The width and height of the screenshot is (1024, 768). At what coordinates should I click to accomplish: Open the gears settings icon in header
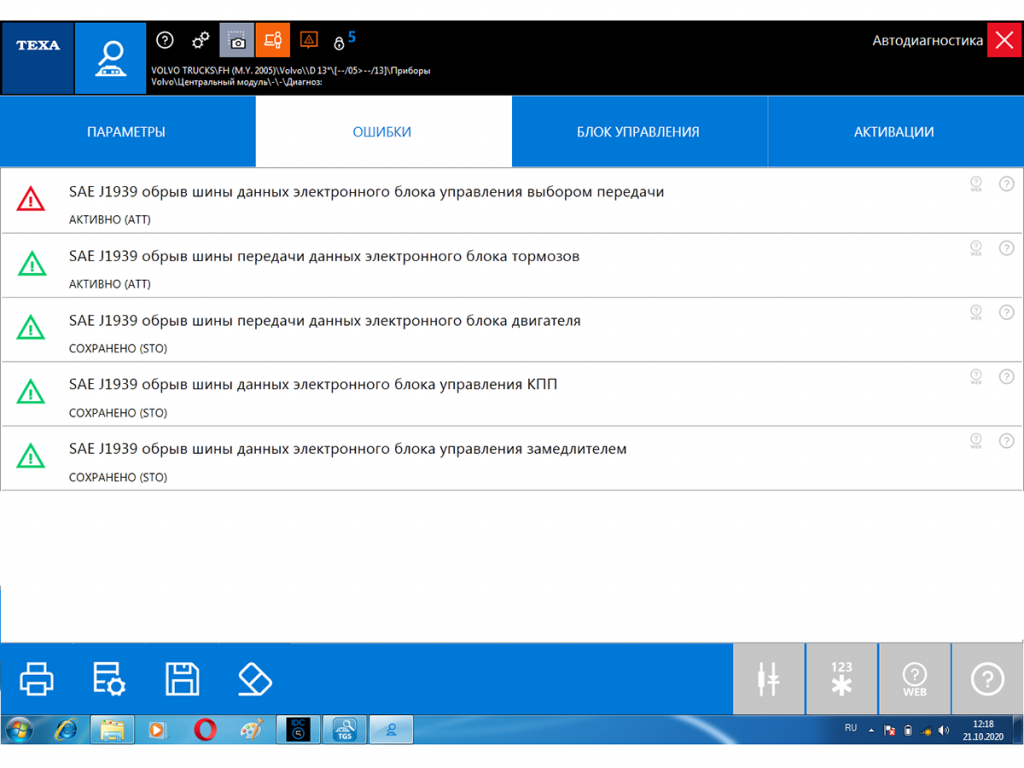pos(201,40)
